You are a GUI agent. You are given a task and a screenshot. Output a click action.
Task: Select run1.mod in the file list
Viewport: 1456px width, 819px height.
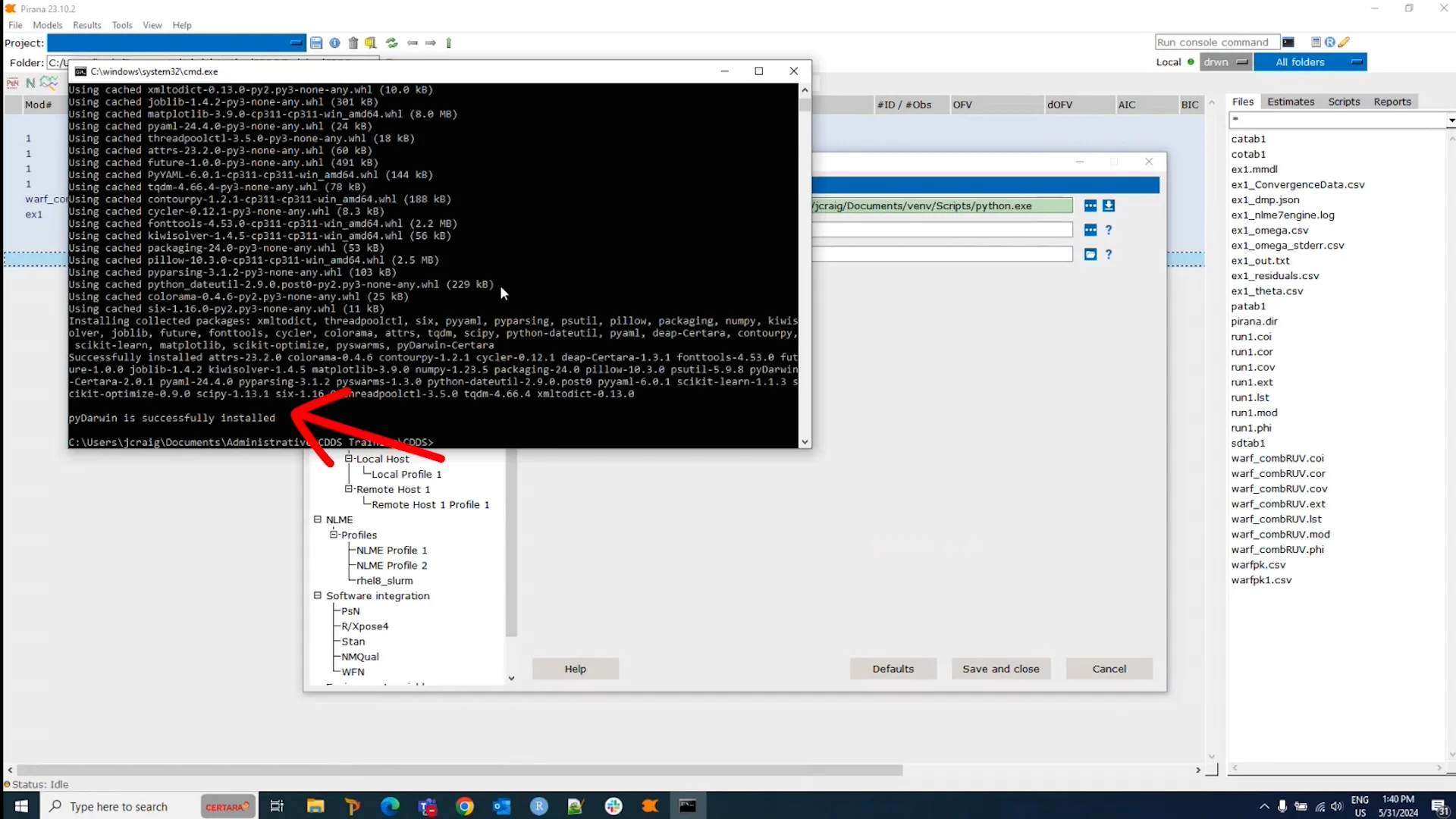pyautogui.click(x=1254, y=413)
